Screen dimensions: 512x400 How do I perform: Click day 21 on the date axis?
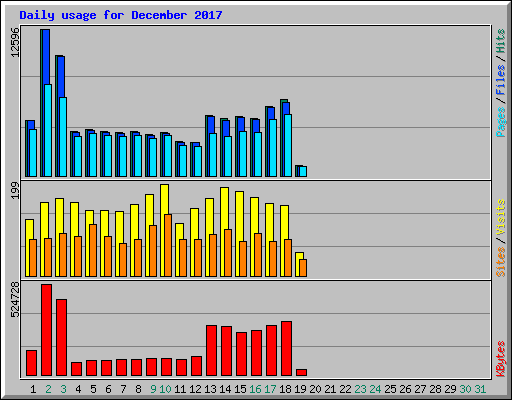coord(330,389)
